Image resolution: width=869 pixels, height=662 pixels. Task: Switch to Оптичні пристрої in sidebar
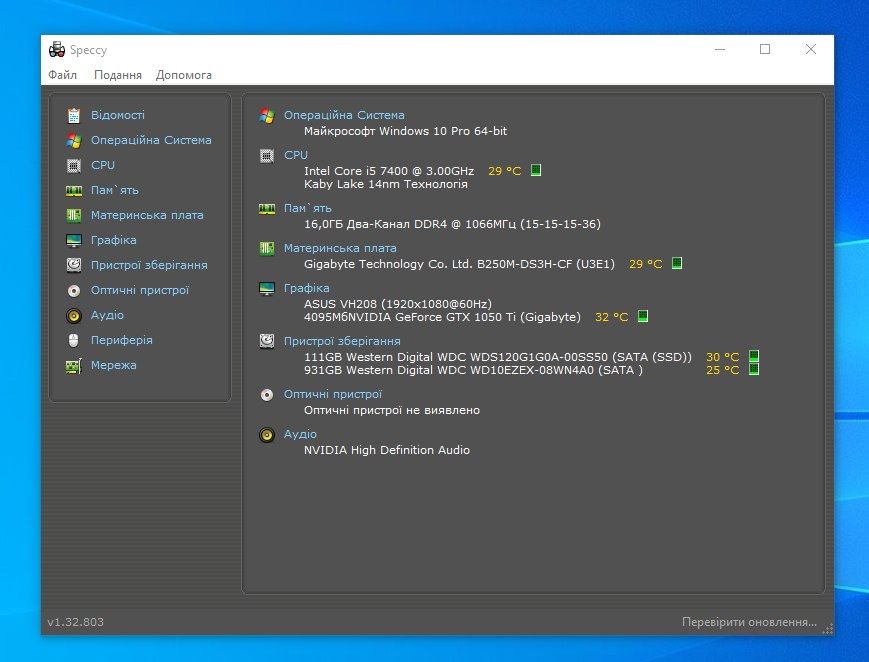coord(140,290)
